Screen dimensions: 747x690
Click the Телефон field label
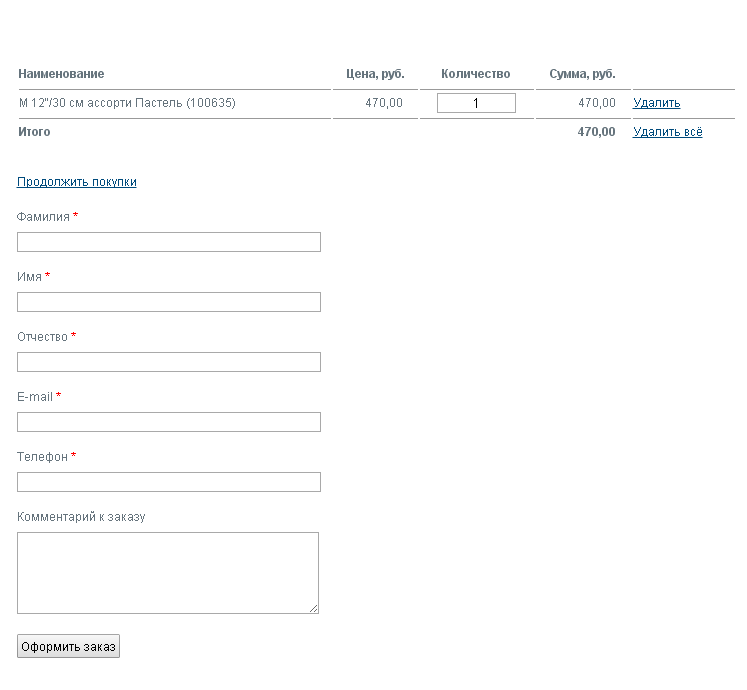click(x=42, y=457)
